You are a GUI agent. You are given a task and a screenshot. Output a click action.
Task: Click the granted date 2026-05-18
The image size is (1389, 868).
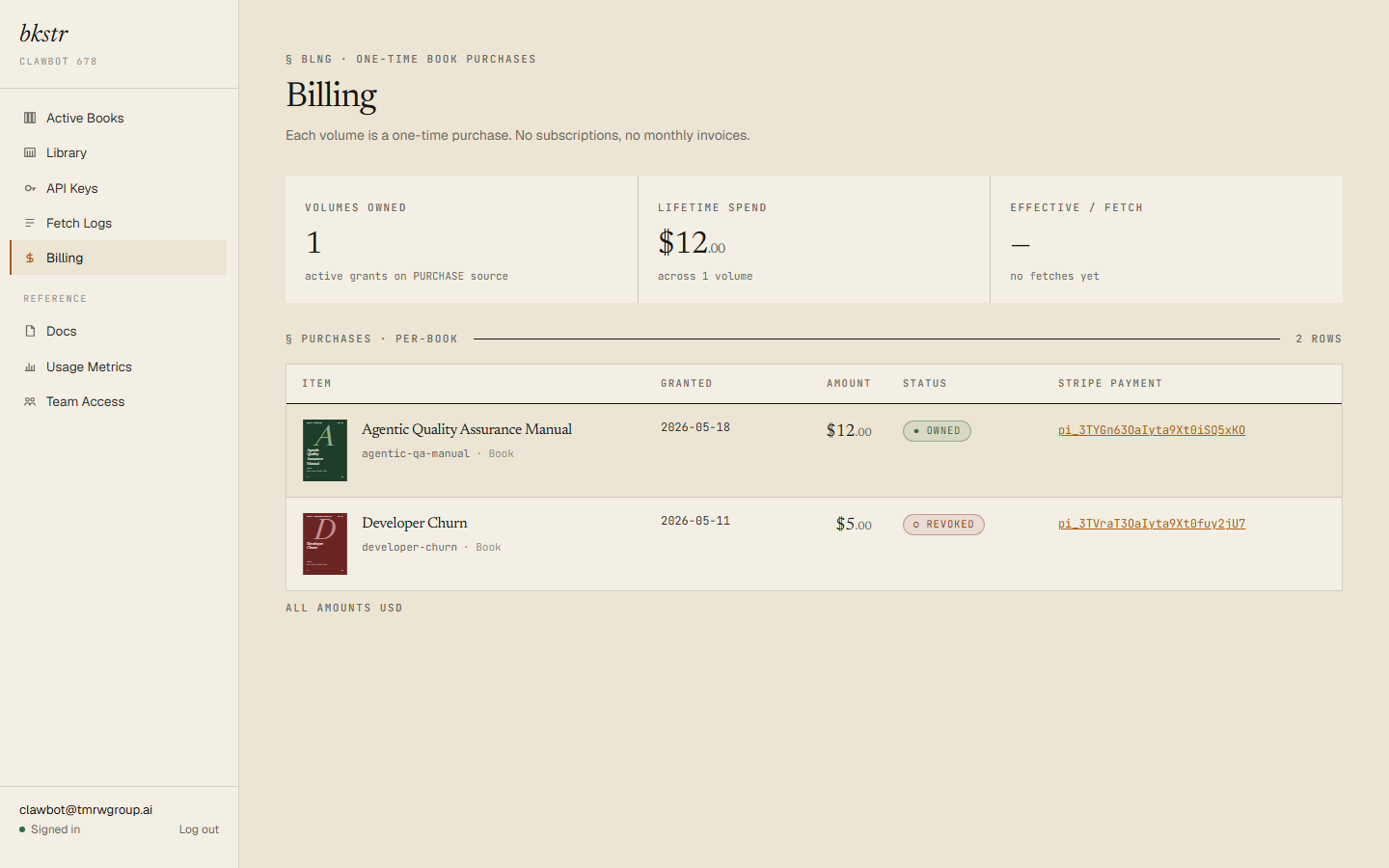695,427
